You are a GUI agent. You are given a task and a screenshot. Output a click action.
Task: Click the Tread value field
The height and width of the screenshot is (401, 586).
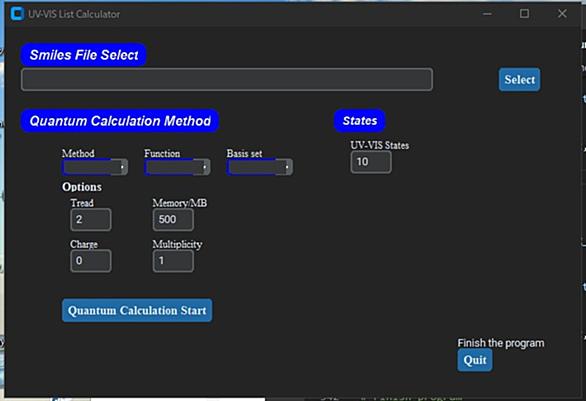pos(91,219)
